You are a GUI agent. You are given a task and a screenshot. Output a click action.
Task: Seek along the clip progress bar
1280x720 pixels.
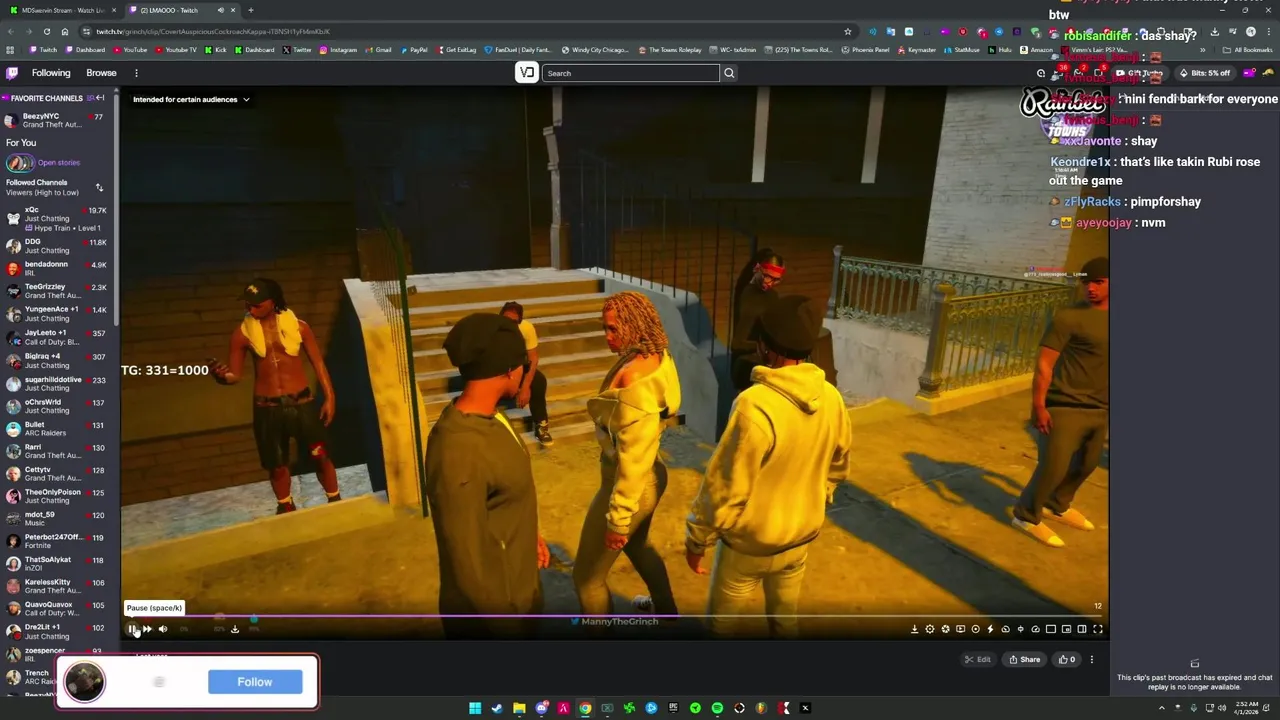click(614, 617)
